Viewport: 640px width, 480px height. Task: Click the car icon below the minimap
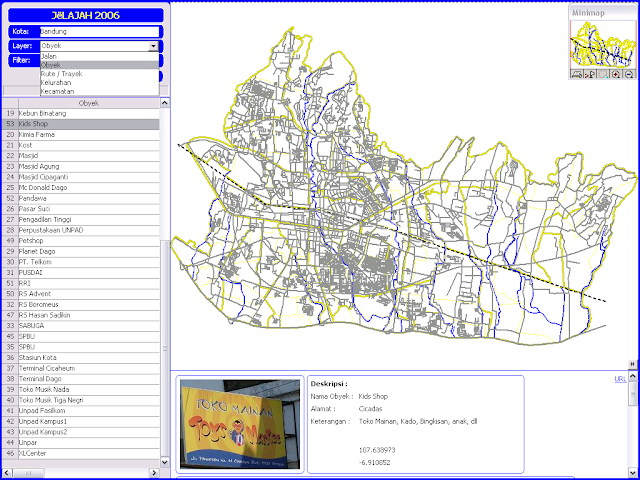577,74
